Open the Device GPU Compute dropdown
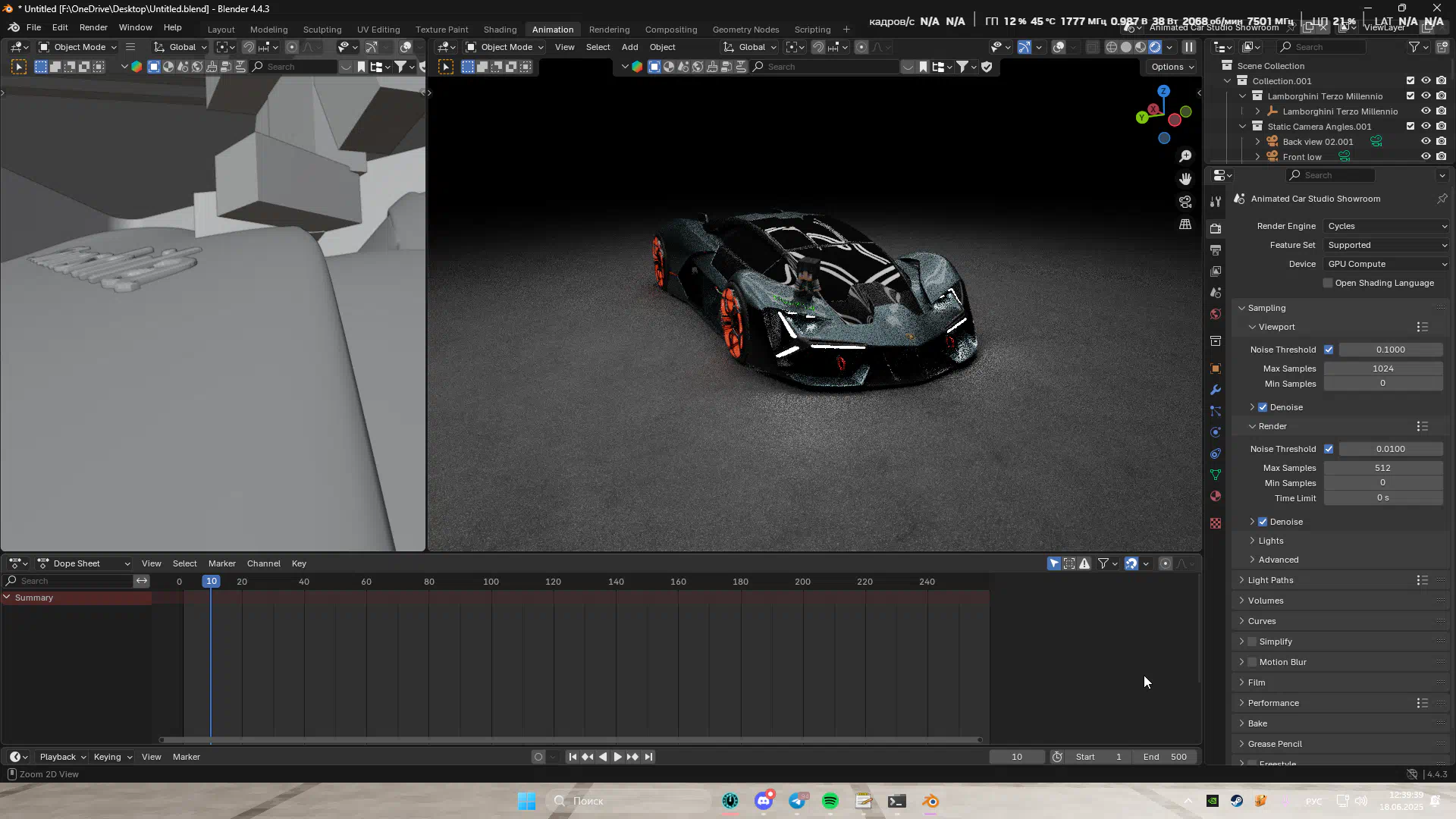The height and width of the screenshot is (819, 1456). click(1386, 264)
